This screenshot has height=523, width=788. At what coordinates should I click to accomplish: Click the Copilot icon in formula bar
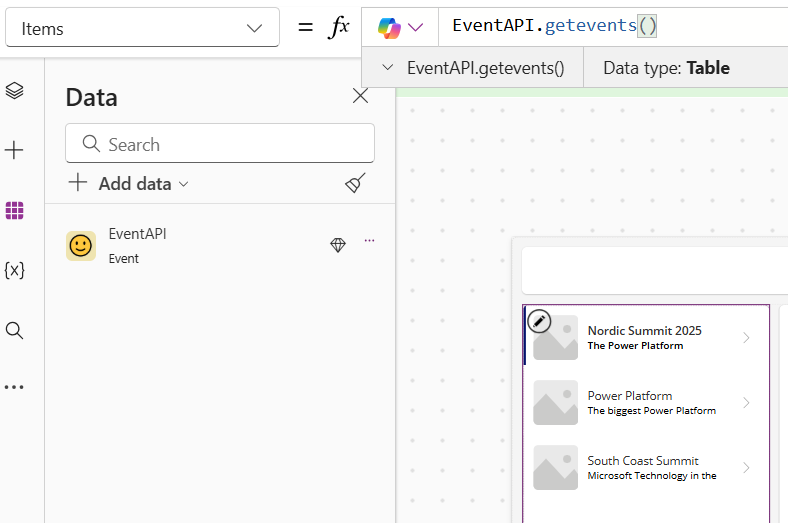pyautogui.click(x=389, y=27)
